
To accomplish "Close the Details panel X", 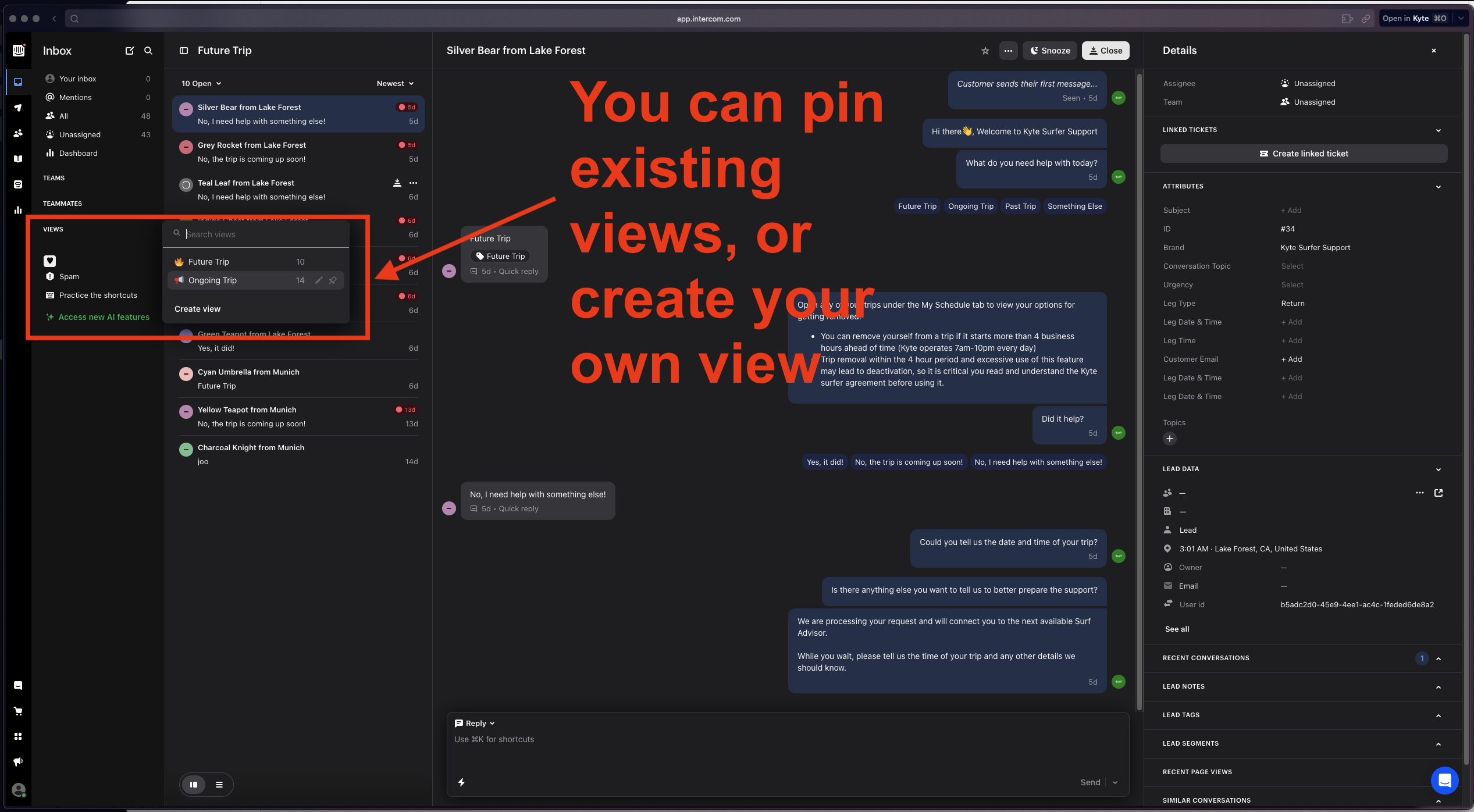I will 1434,51.
